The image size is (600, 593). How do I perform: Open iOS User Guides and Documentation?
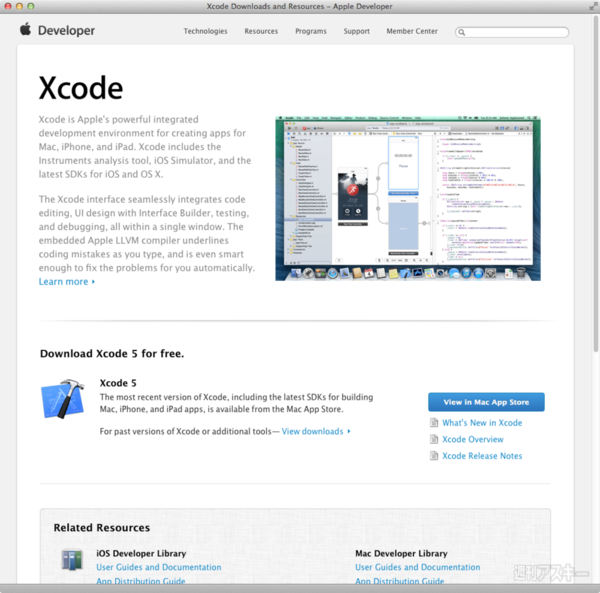pyautogui.click(x=159, y=567)
